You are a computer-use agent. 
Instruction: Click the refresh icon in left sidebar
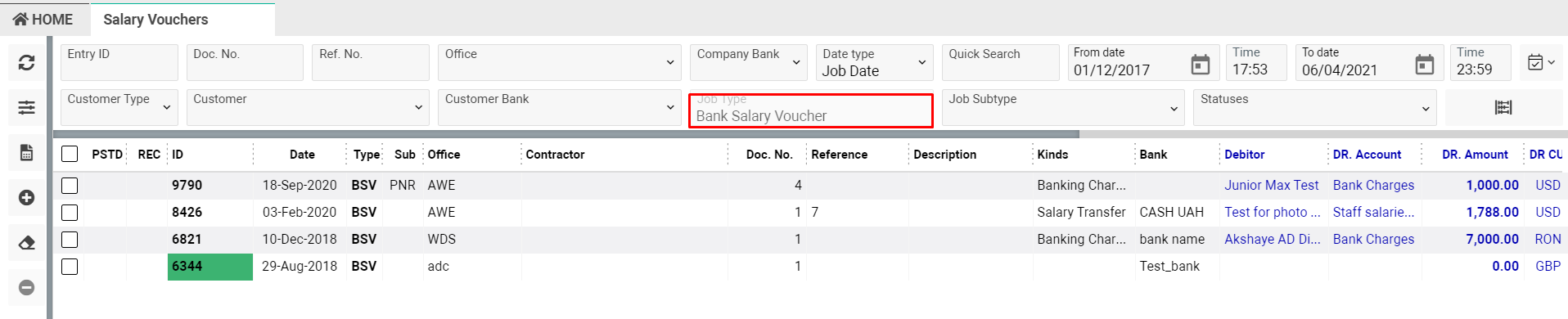[26, 62]
